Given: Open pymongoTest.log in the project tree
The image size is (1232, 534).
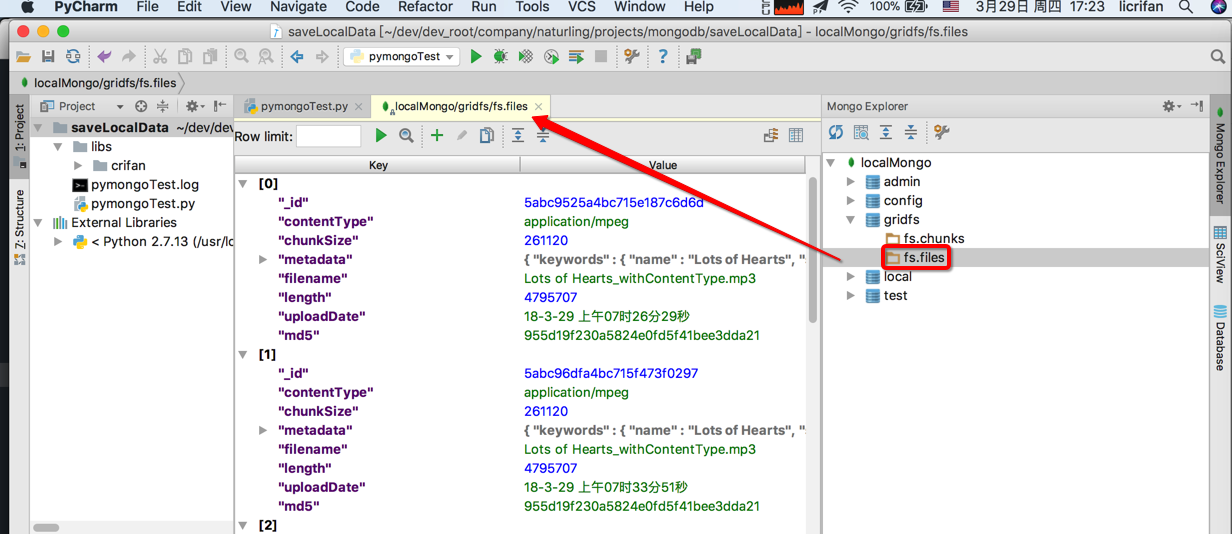Looking at the screenshot, I should pyautogui.click(x=144, y=185).
